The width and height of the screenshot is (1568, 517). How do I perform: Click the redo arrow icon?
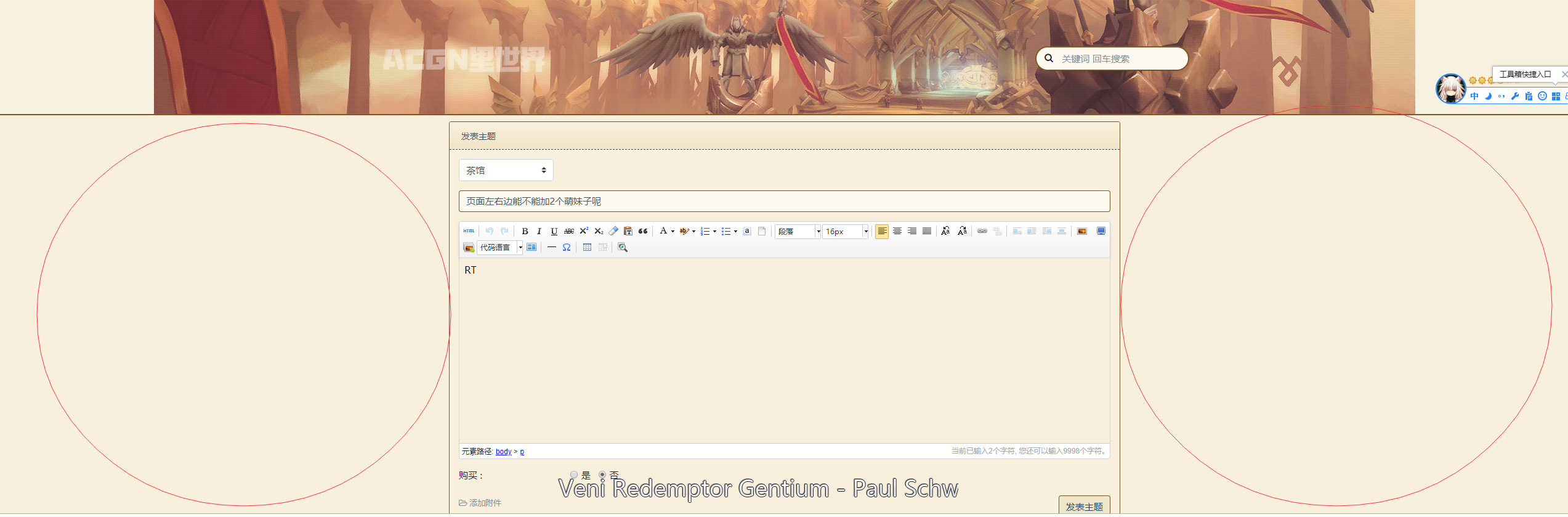coord(504,231)
